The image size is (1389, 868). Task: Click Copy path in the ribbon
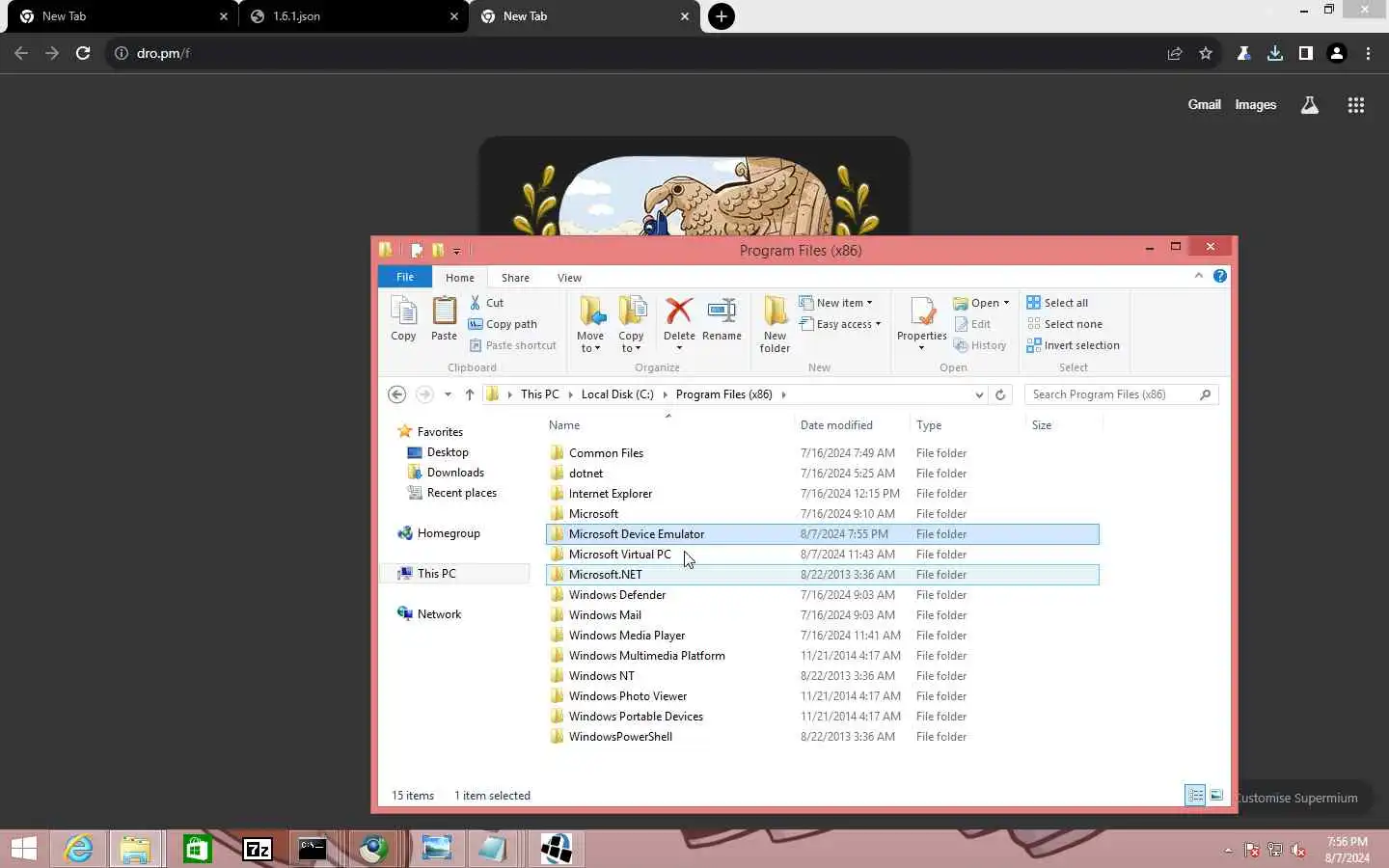tap(503, 324)
